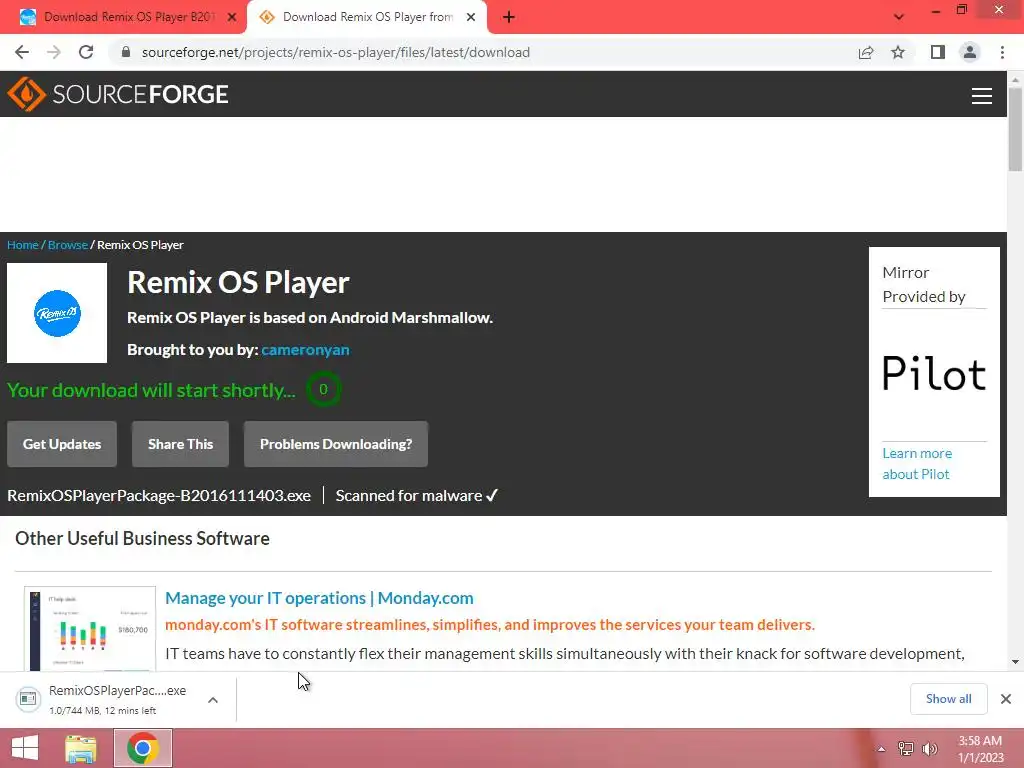
Task: Open Learn more about Pilot link
Action: (917, 464)
